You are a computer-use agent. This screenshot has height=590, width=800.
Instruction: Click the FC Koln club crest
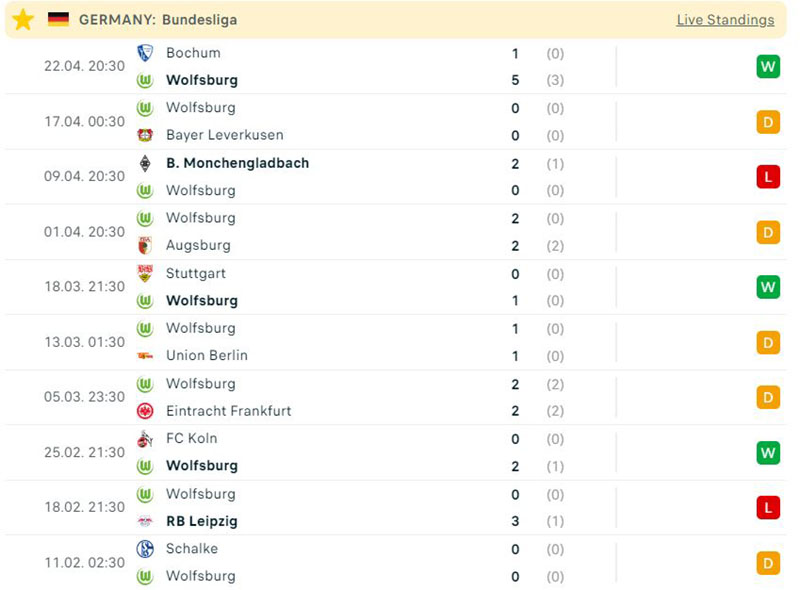click(145, 439)
